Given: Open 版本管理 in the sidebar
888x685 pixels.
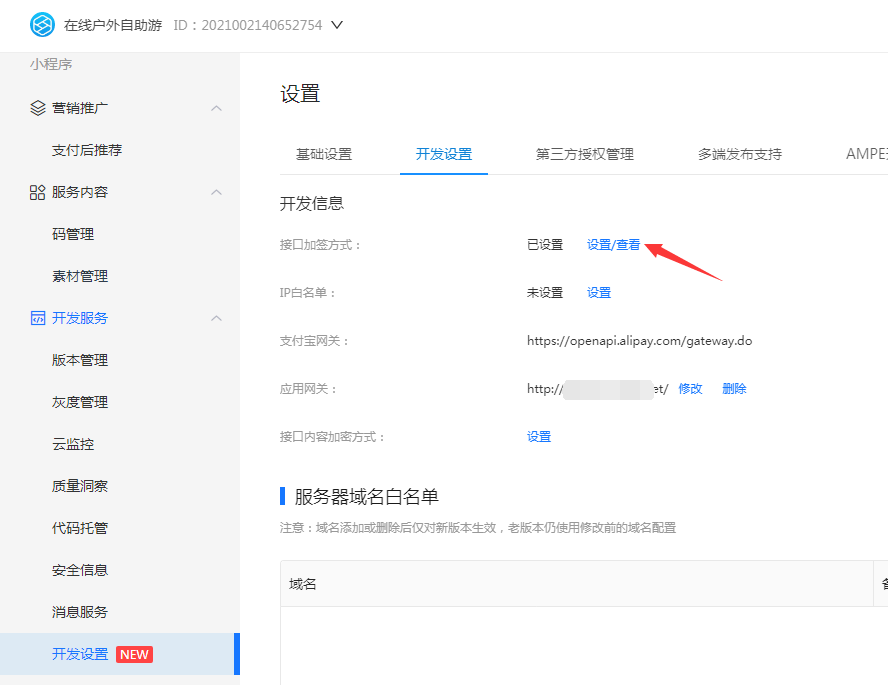Looking at the screenshot, I should click(80, 360).
